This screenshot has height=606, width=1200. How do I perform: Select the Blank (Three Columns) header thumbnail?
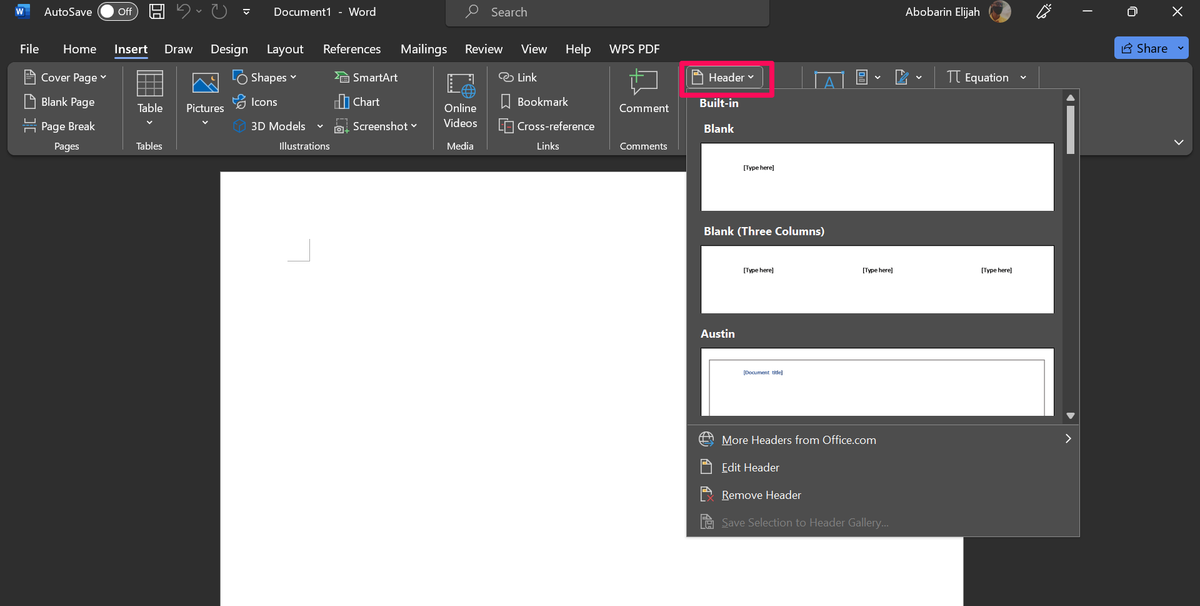tap(877, 279)
